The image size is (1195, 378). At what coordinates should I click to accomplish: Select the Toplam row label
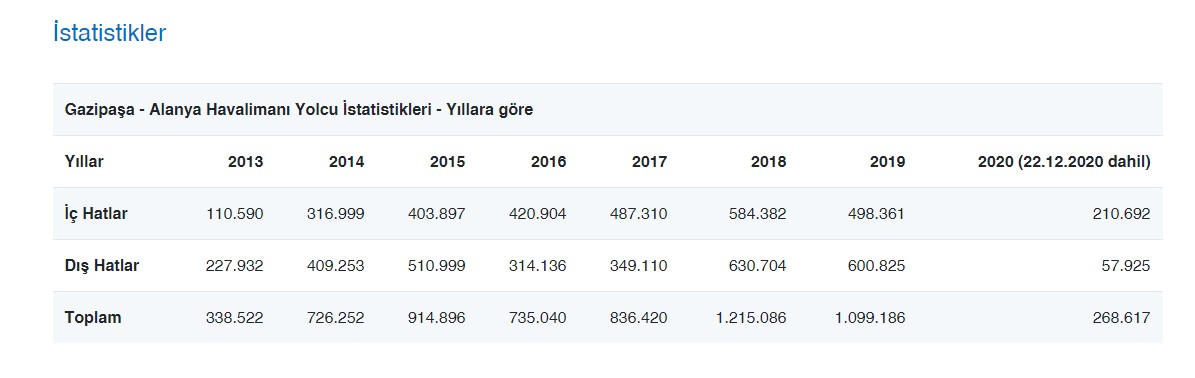[x=93, y=317]
